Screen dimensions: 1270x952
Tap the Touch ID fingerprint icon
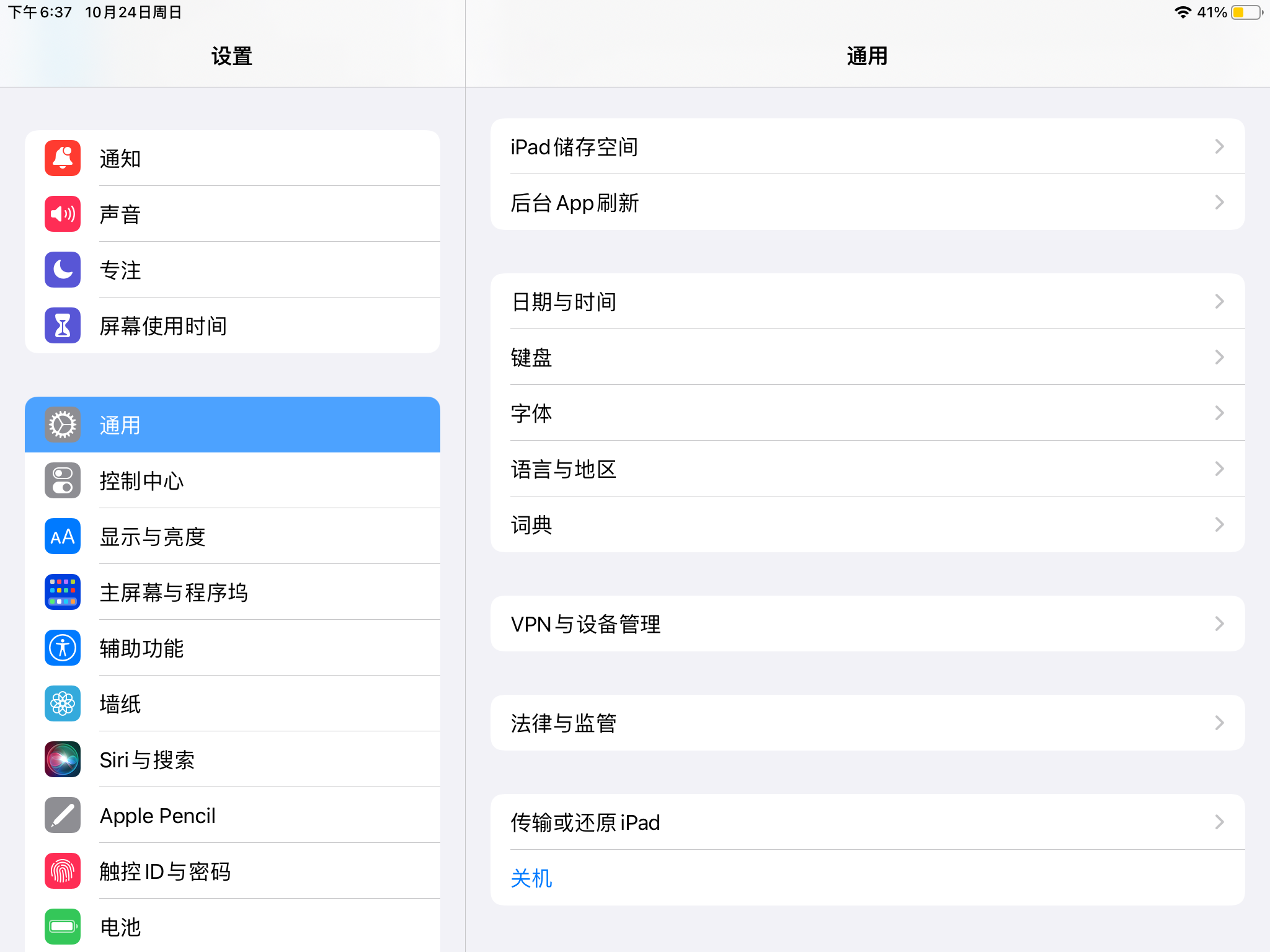[x=63, y=871]
